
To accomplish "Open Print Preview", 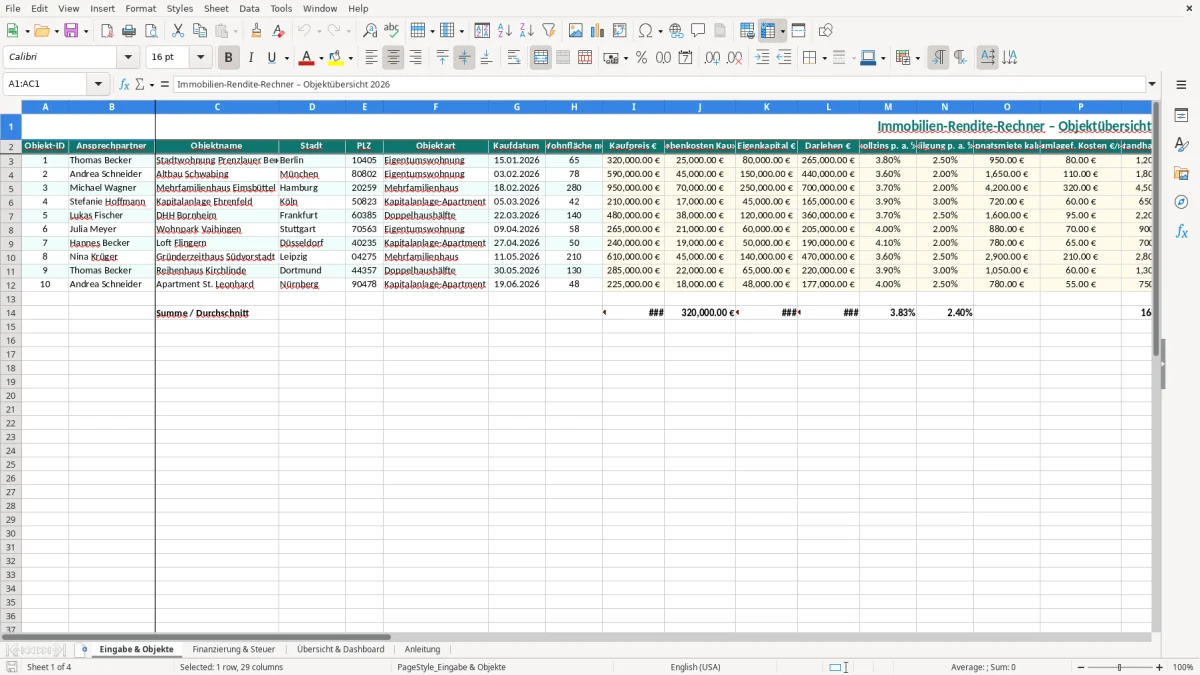I will pos(151,31).
